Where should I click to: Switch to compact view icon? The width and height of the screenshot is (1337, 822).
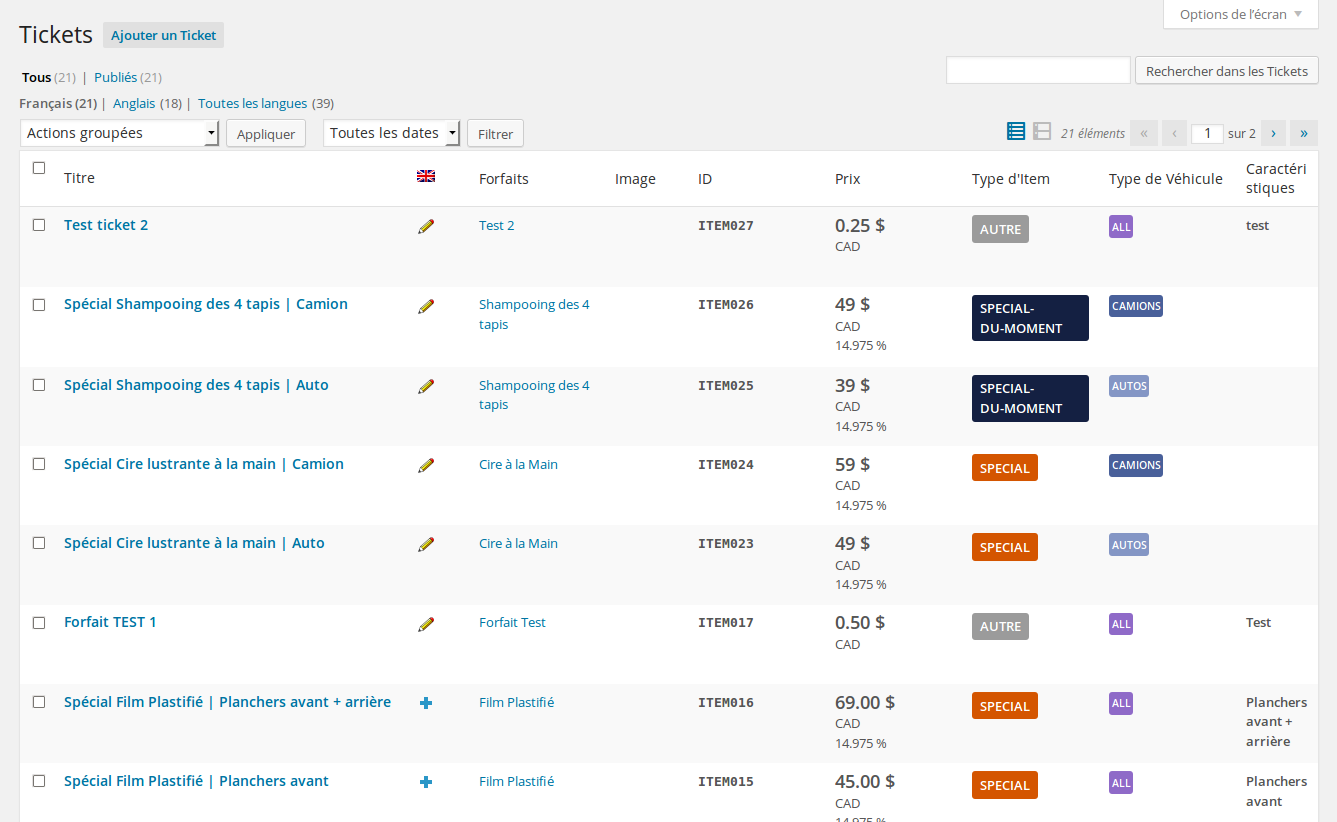click(x=1042, y=131)
